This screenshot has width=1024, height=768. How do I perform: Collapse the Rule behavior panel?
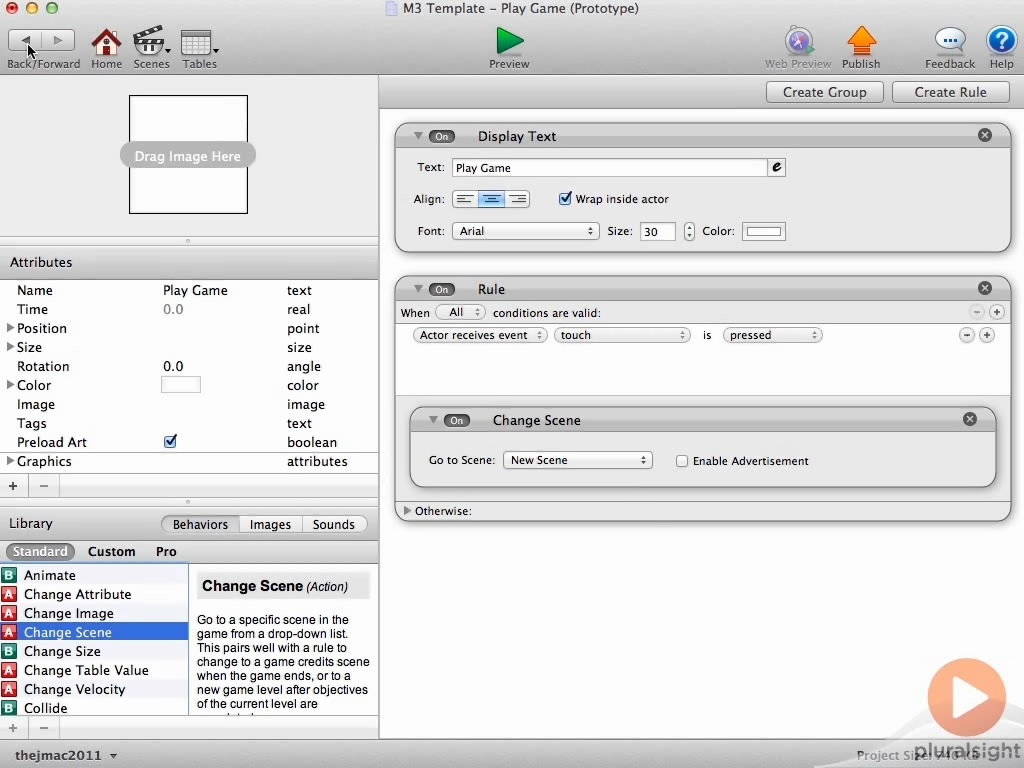coord(418,289)
